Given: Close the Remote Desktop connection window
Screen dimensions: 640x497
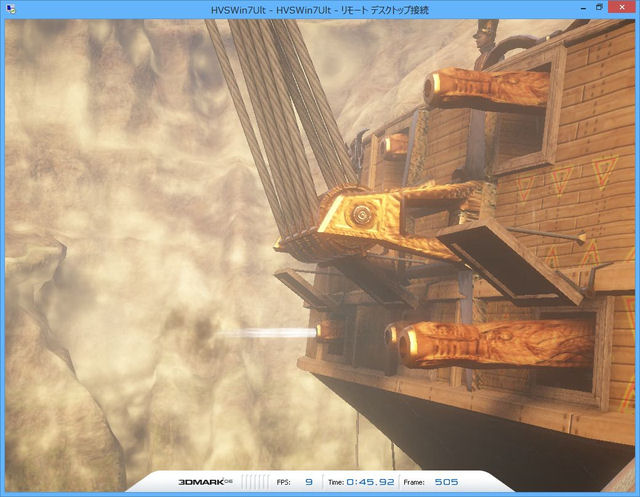Looking at the screenshot, I should coord(621,7).
